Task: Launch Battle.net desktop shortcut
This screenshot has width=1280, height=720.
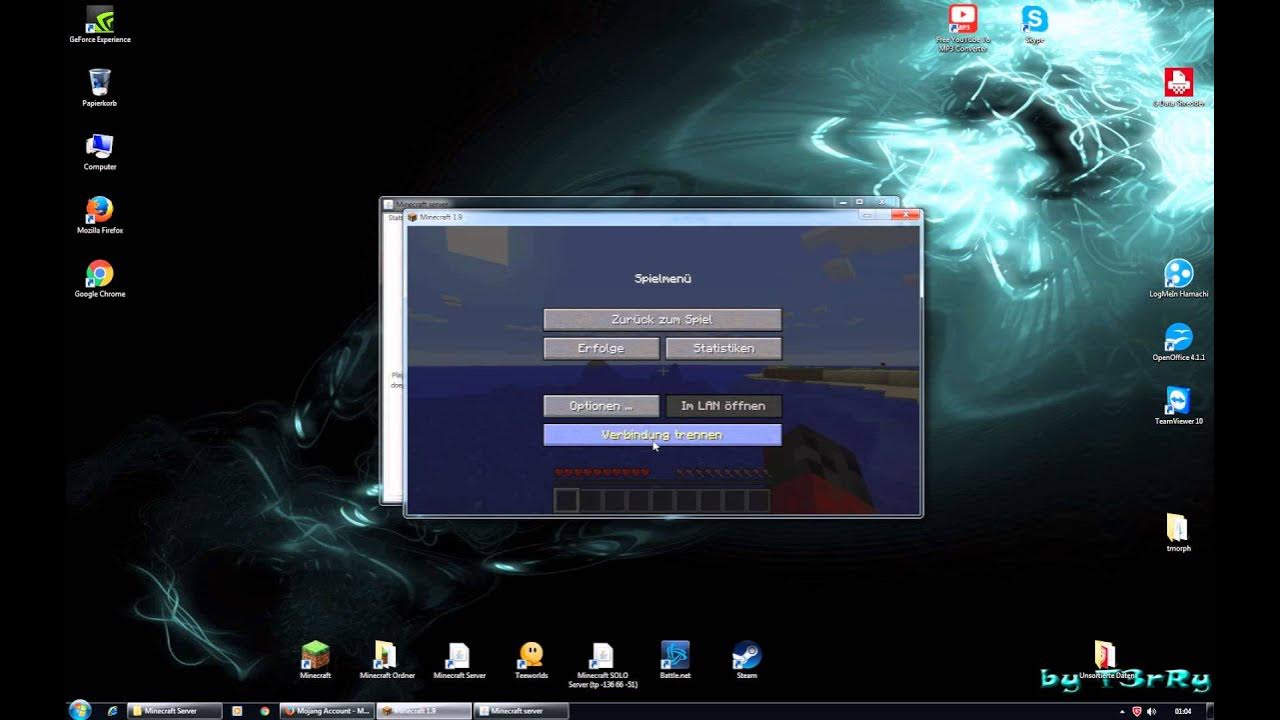Action: pyautogui.click(x=675, y=660)
